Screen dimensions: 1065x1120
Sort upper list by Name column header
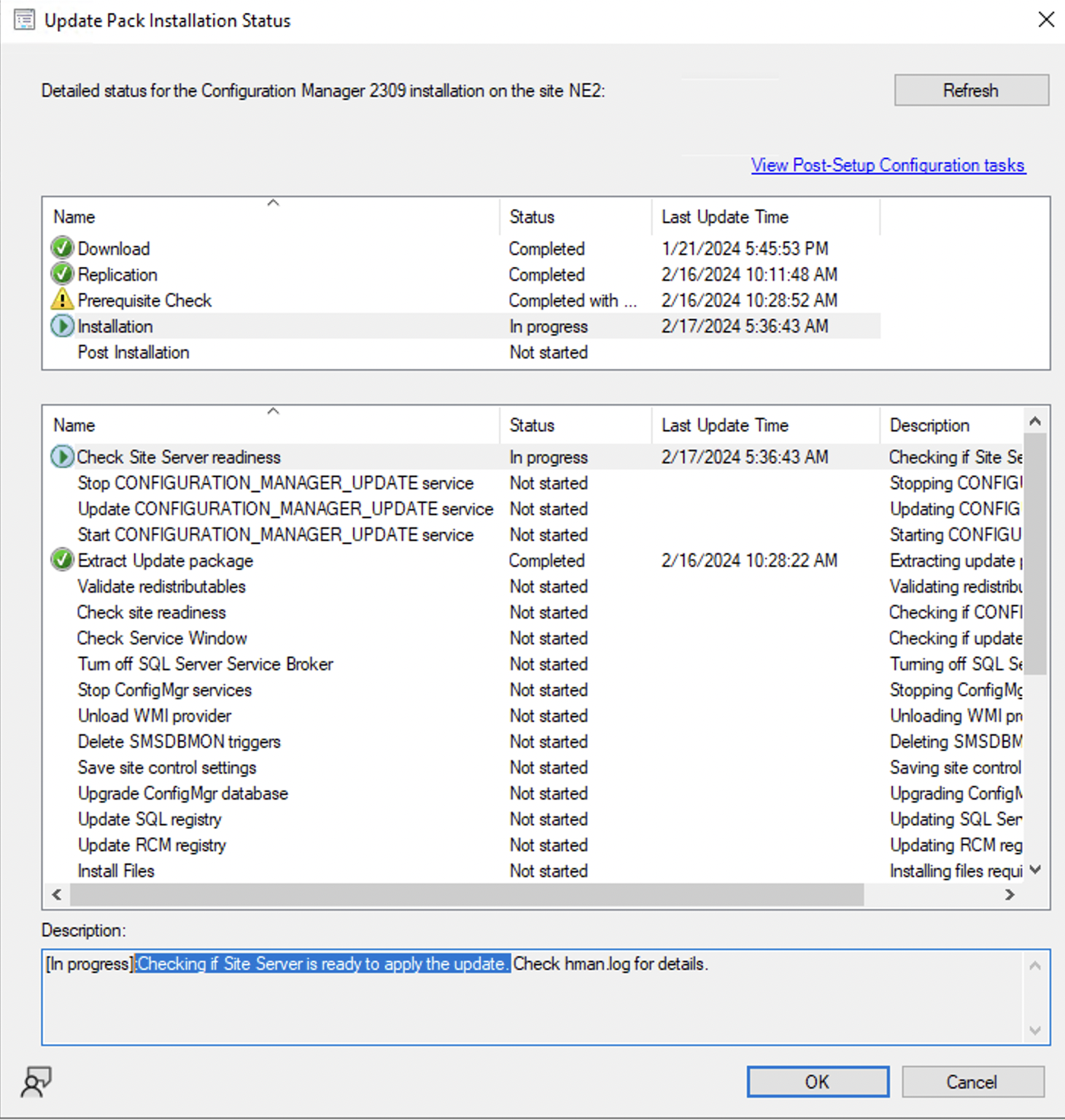click(x=272, y=217)
